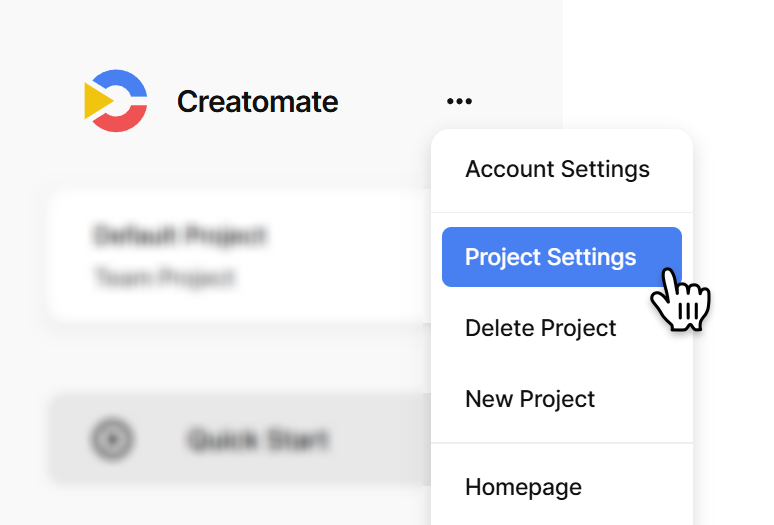Choose the highlighted Project Settings entry

point(562,257)
